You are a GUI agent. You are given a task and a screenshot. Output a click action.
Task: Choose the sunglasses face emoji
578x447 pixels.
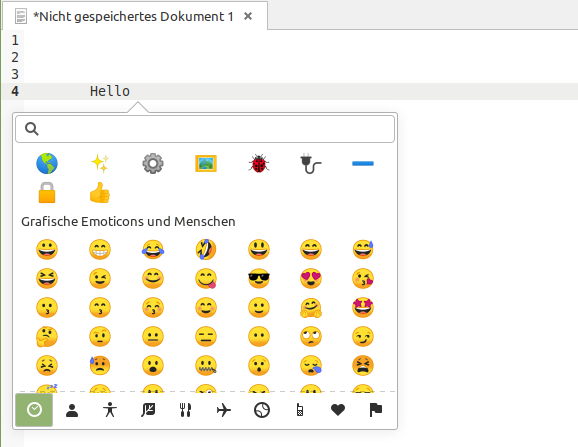tap(259, 279)
